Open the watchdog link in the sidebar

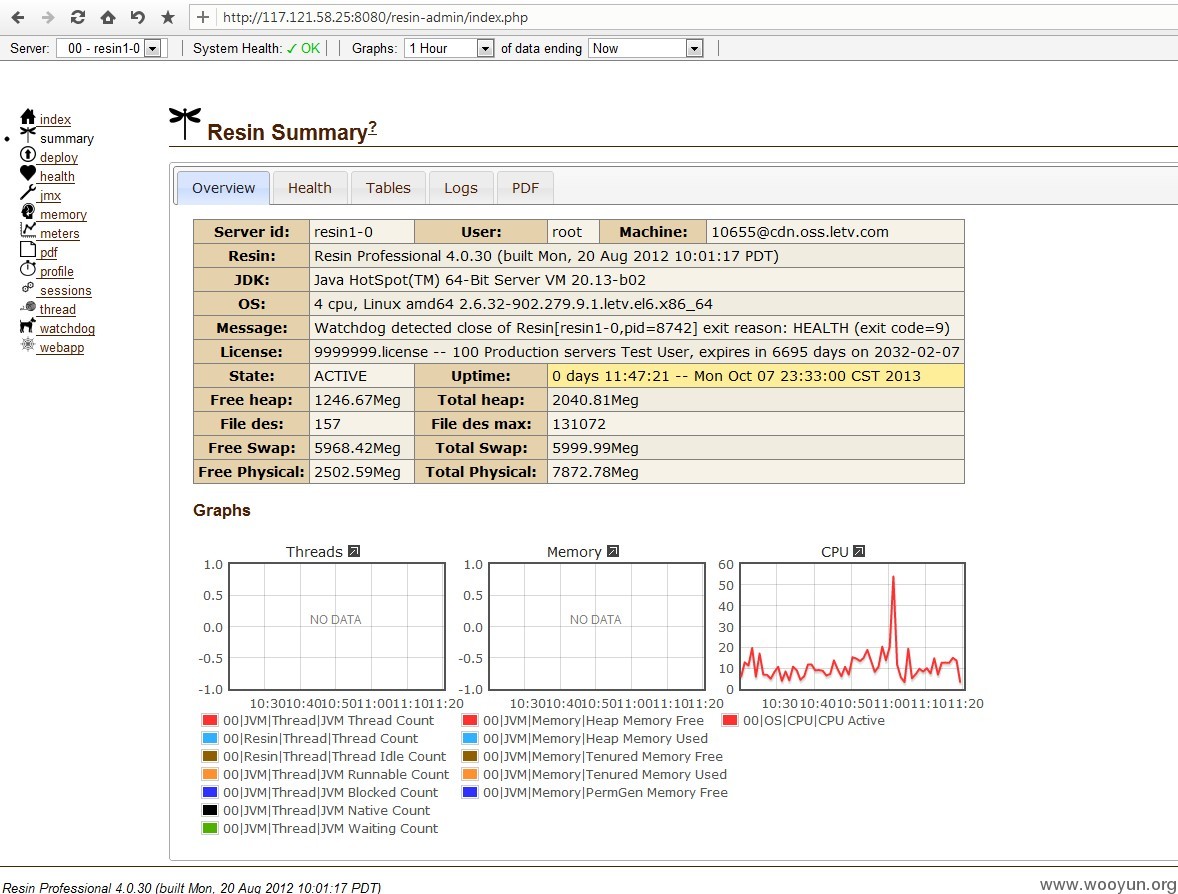67,329
